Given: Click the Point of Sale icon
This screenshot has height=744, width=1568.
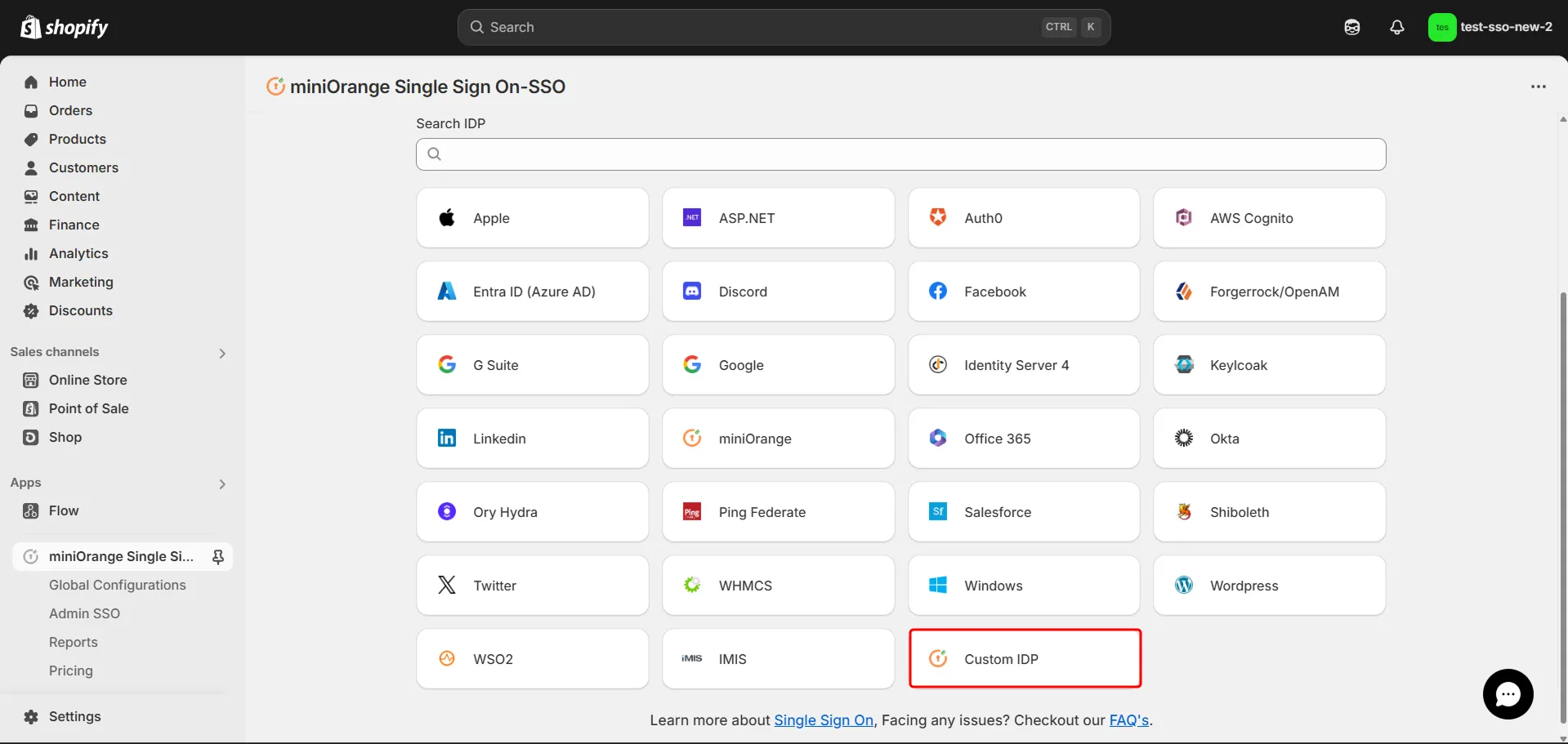Looking at the screenshot, I should coord(31,408).
